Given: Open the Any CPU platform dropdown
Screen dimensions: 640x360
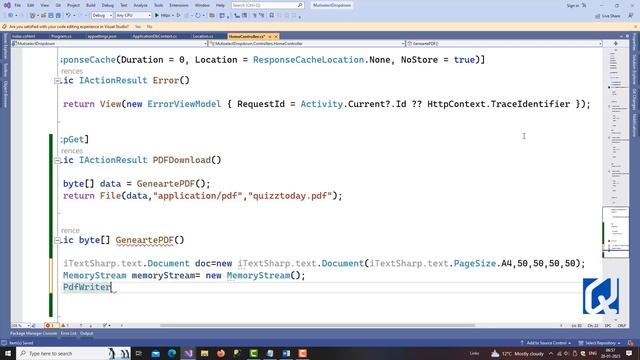Looking at the screenshot, I should coord(133,16).
